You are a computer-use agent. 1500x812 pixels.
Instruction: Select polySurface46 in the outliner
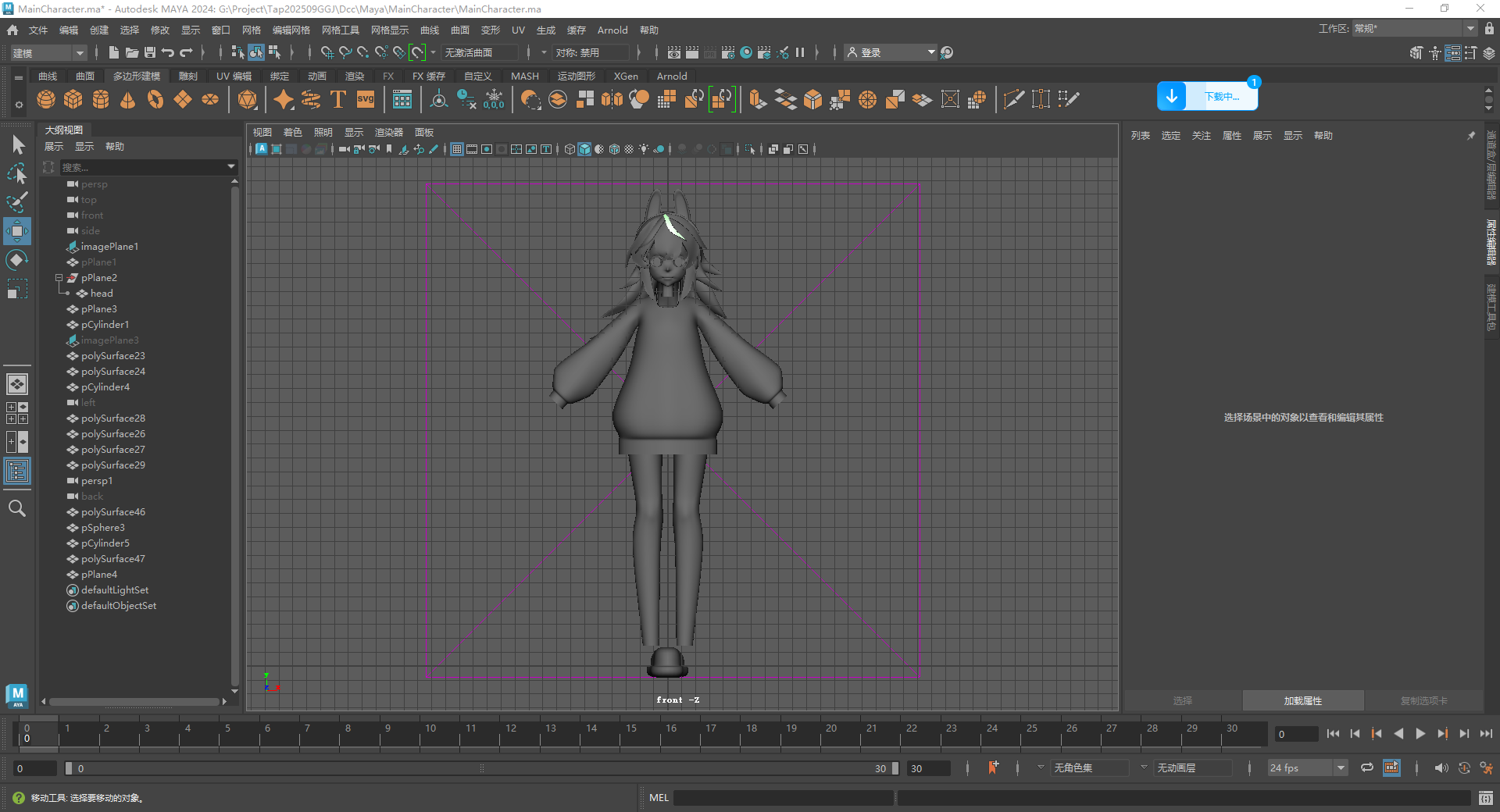click(x=113, y=512)
